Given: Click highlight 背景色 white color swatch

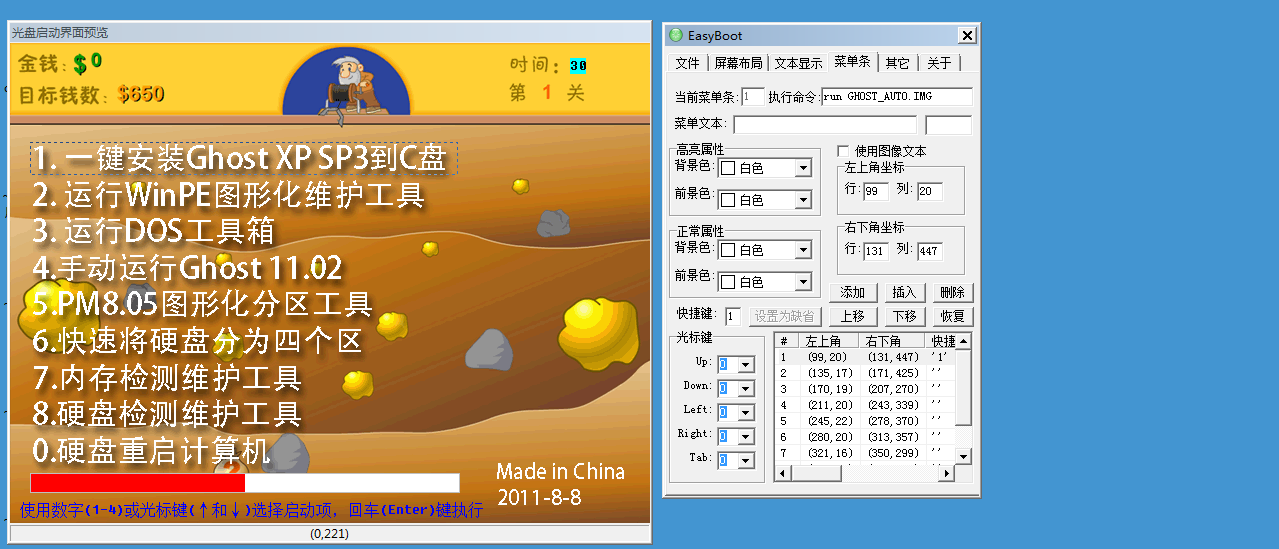Looking at the screenshot, I should point(728,168).
